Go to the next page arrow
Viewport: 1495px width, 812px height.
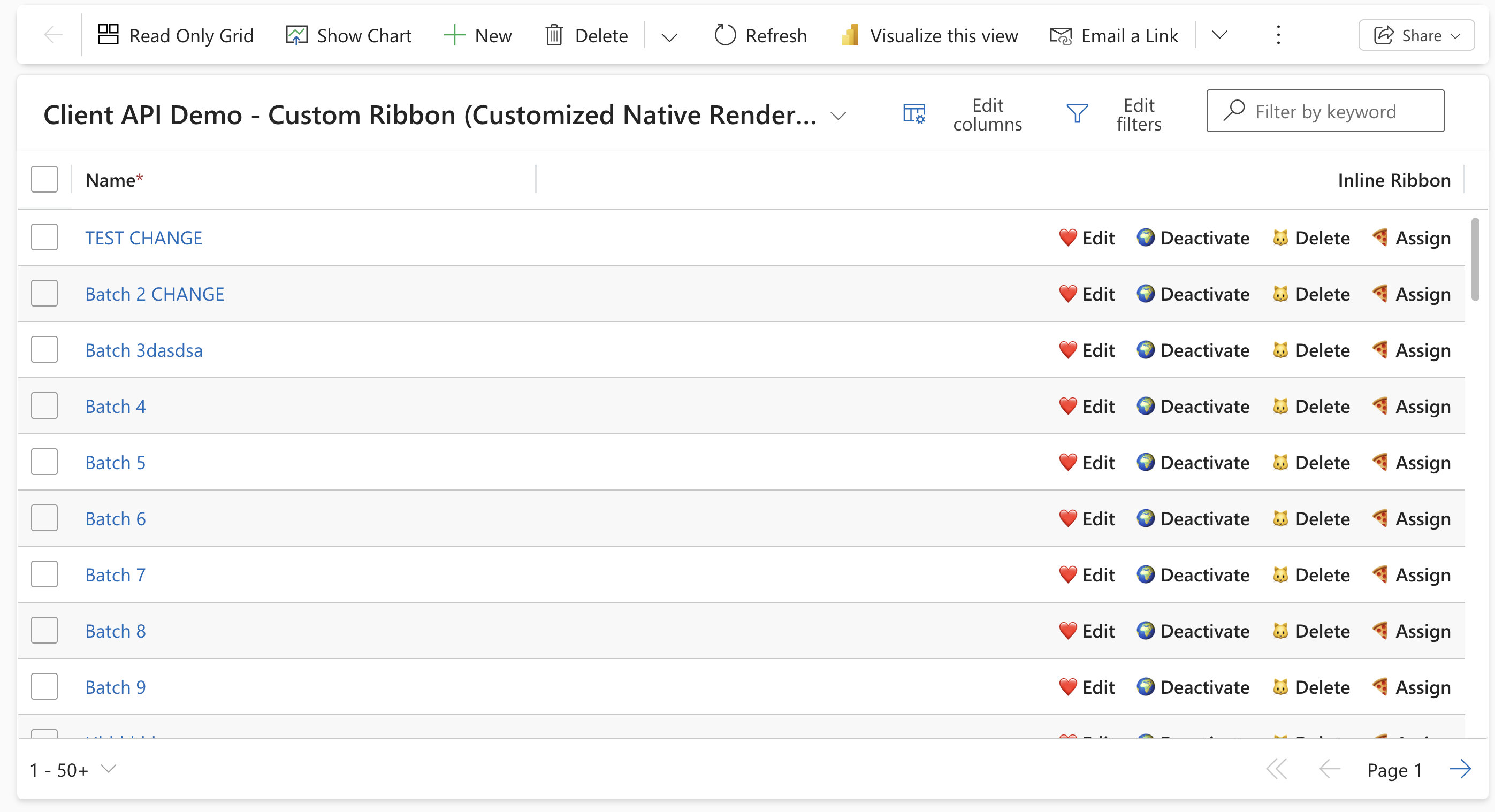(1461, 769)
